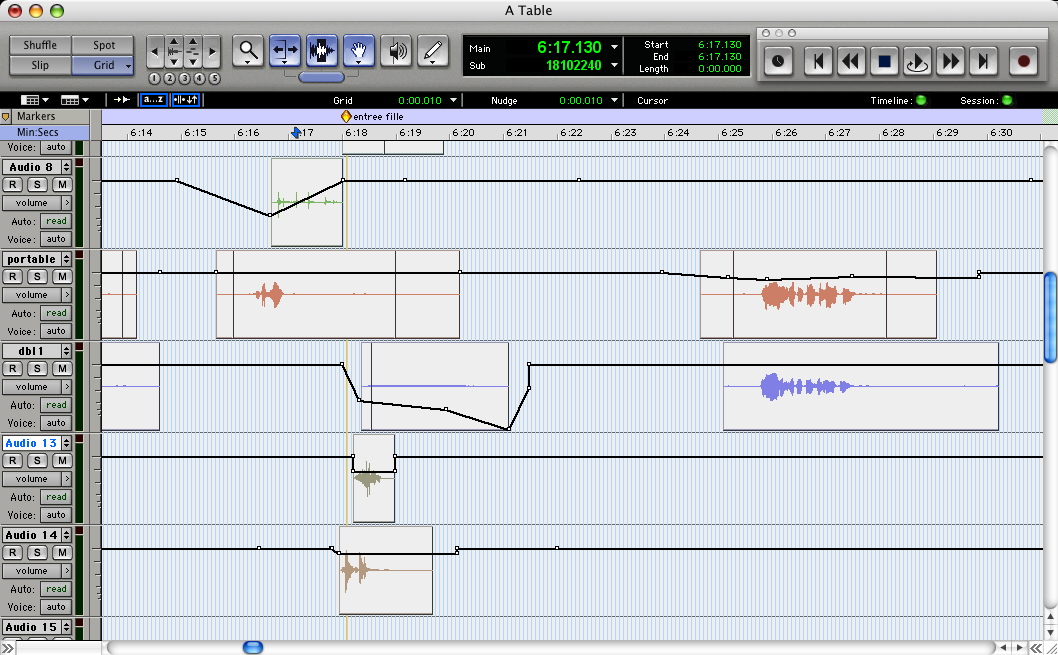
Task: Click the 'entree fille' timeline marker
Action: (x=347, y=117)
